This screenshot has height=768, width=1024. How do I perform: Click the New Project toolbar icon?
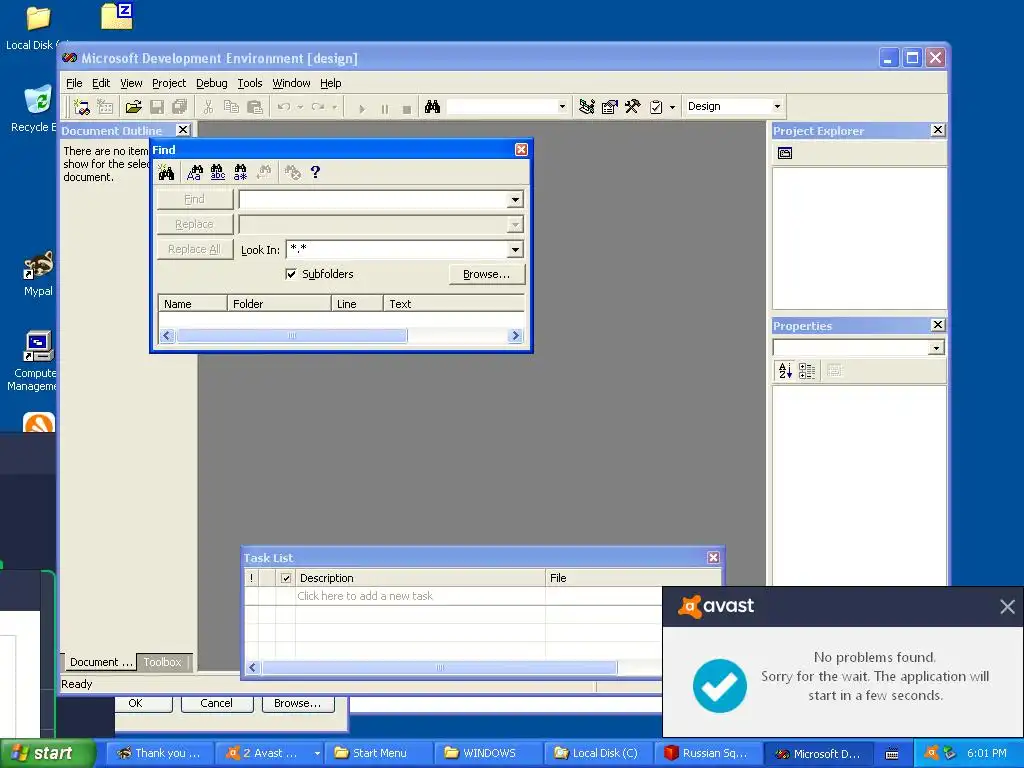[82, 107]
